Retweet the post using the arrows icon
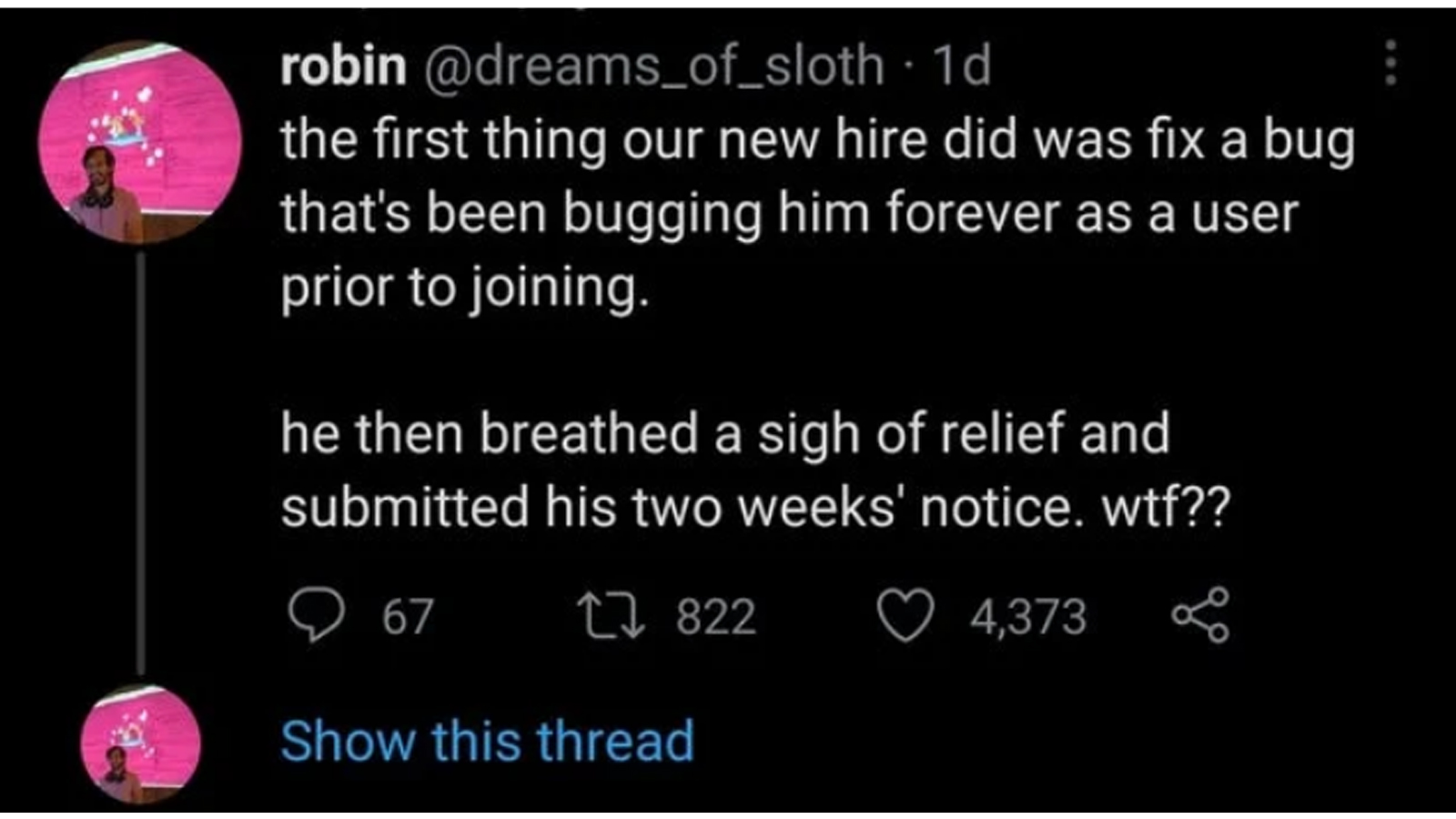The image size is (1456, 819). 612,616
